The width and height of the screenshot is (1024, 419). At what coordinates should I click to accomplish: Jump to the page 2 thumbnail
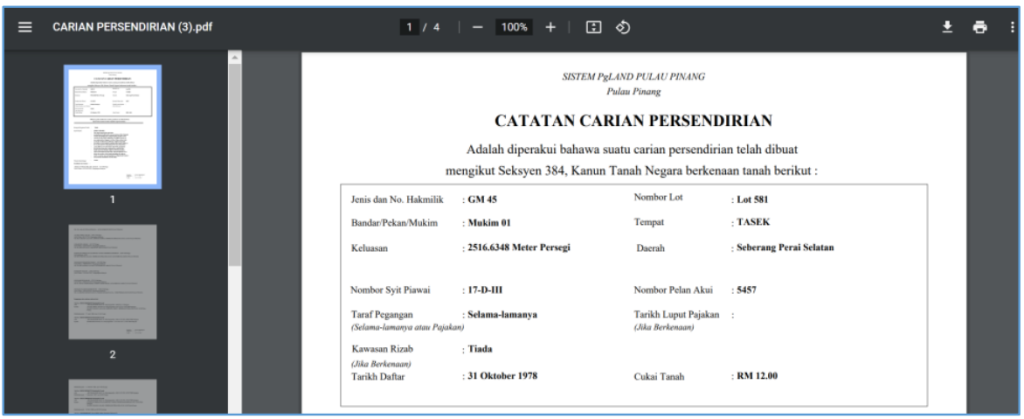click(x=112, y=282)
